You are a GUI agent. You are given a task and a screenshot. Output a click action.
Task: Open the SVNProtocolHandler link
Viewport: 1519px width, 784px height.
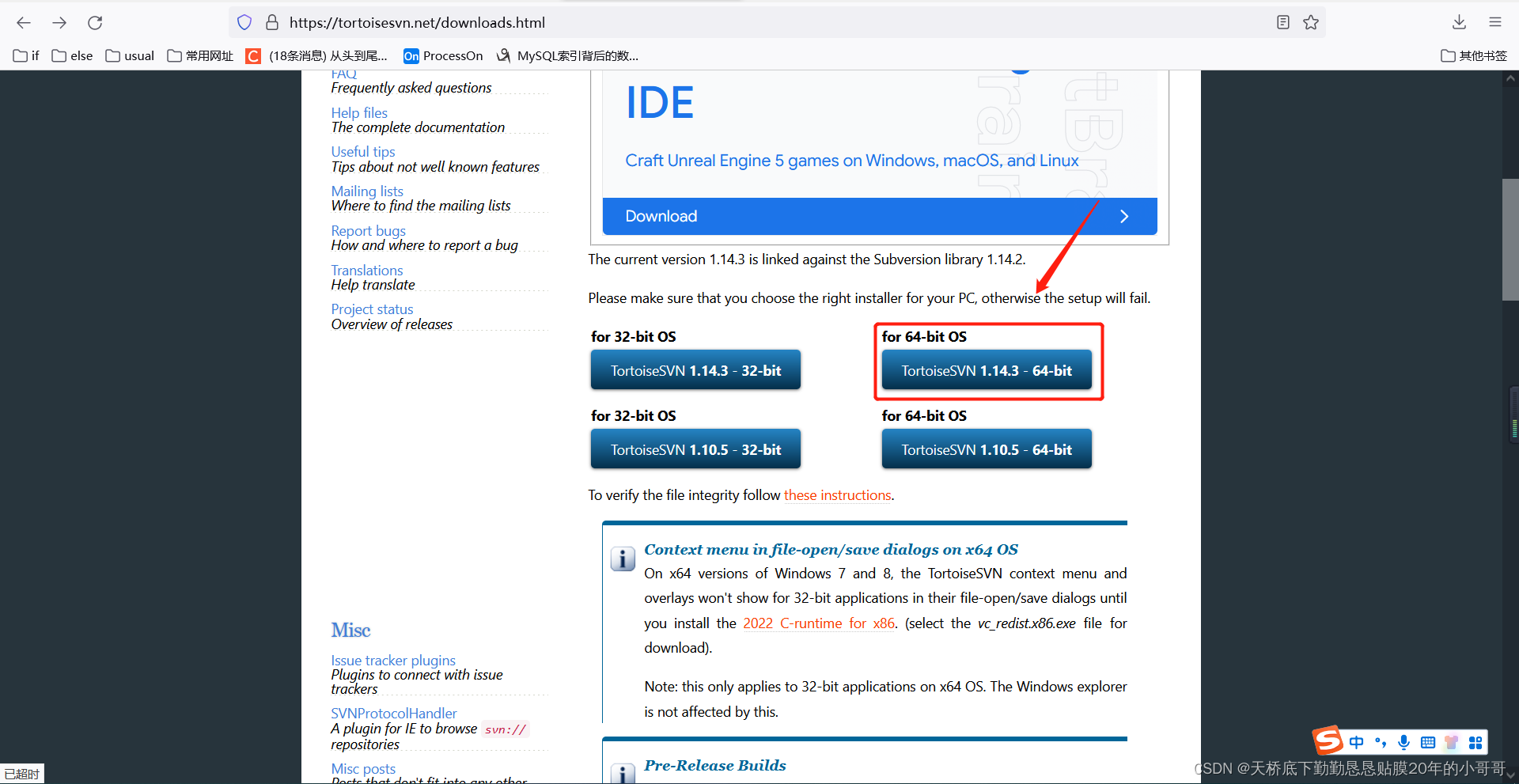(394, 714)
